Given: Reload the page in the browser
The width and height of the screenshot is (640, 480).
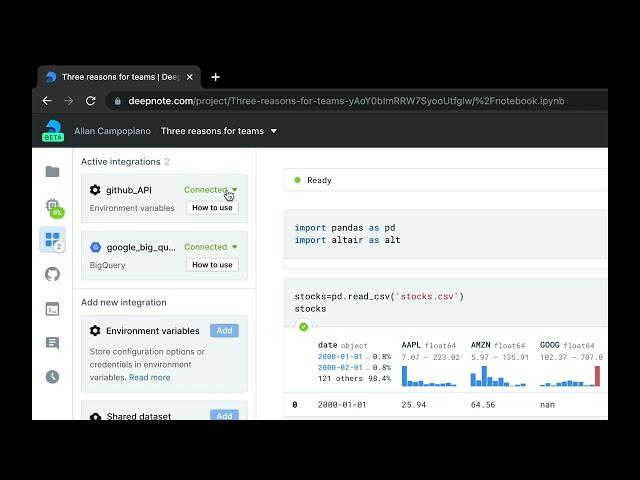Looking at the screenshot, I should coord(91,101).
